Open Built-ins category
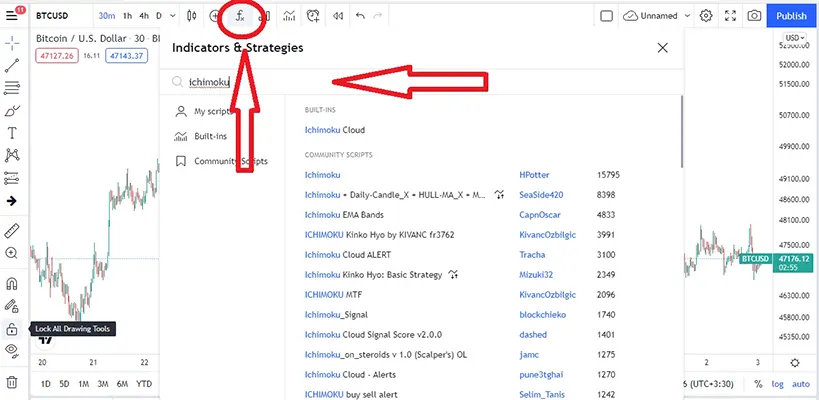Screen dimensions: 819x400 [202, 136]
